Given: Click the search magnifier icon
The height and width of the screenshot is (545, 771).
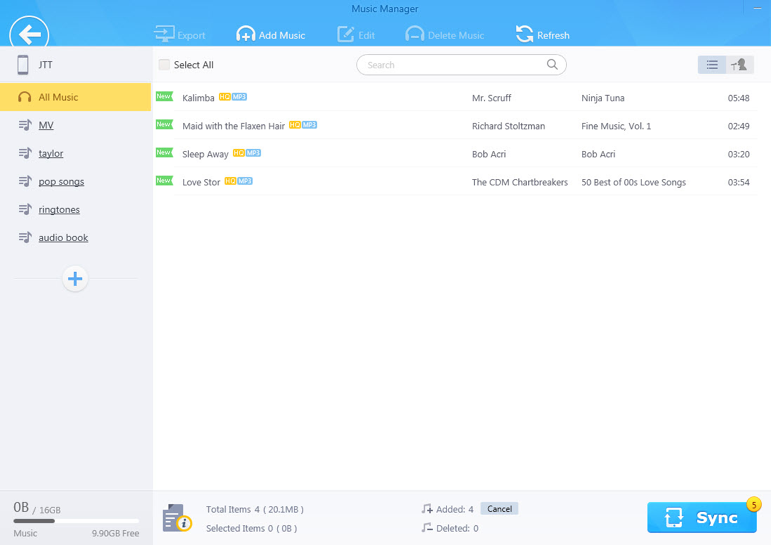Looking at the screenshot, I should coord(552,64).
